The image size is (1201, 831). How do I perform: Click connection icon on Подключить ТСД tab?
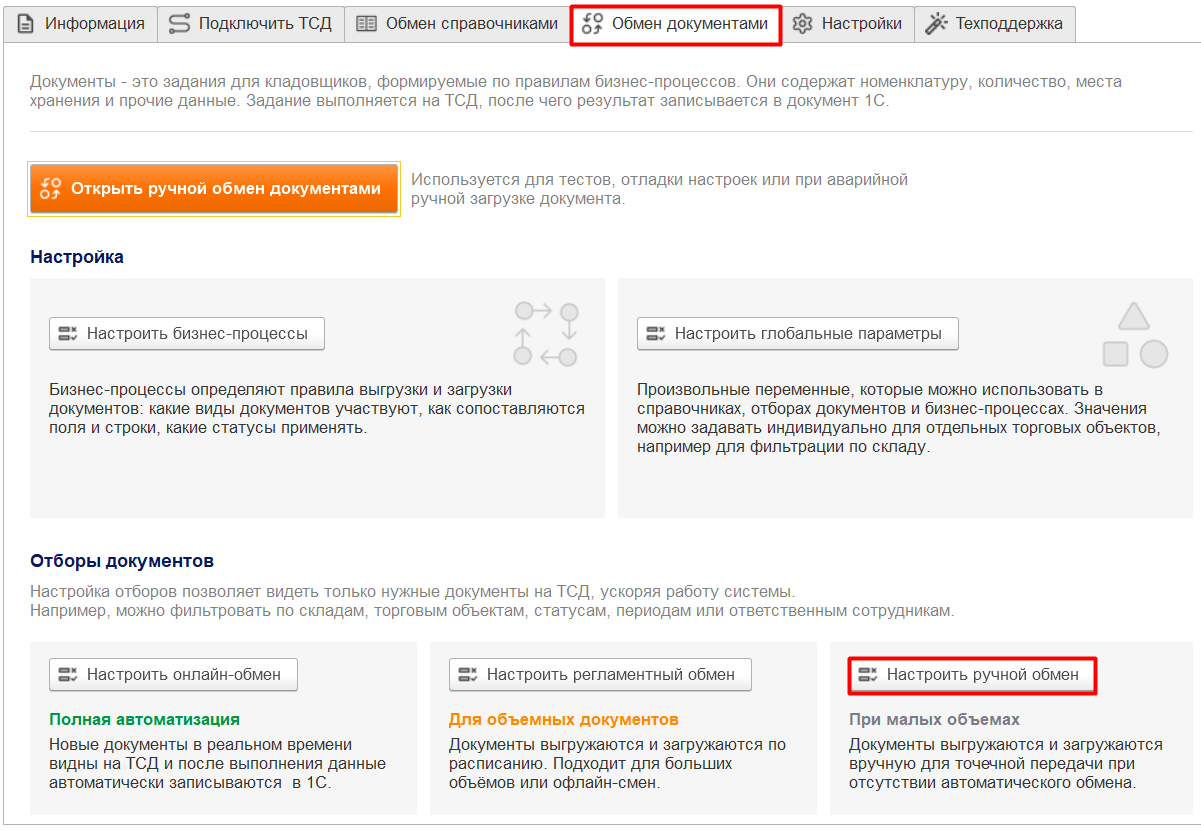click(179, 24)
